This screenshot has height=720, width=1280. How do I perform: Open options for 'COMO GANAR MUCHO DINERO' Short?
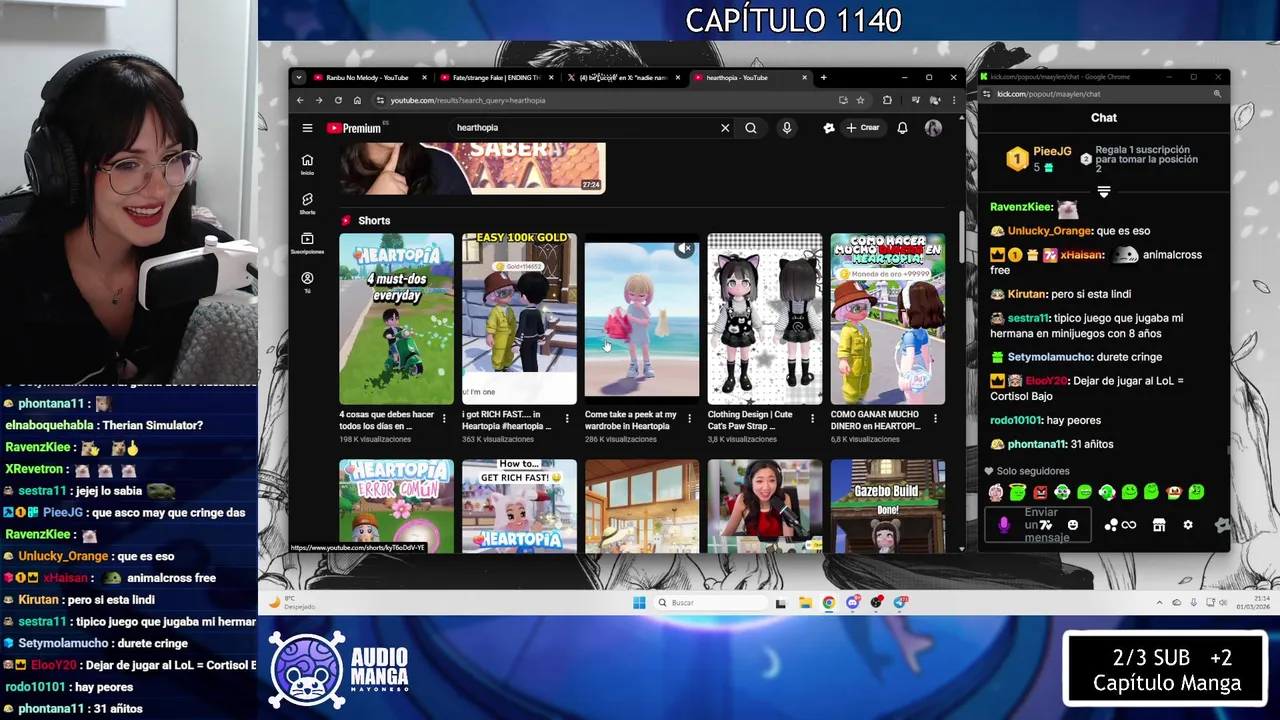(935, 419)
